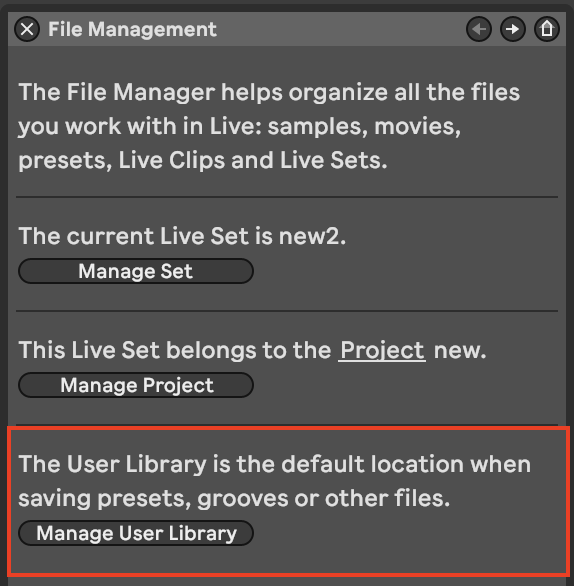This screenshot has width=574, height=586.
Task: Click the 'new2.' set name text
Action: click(x=312, y=237)
